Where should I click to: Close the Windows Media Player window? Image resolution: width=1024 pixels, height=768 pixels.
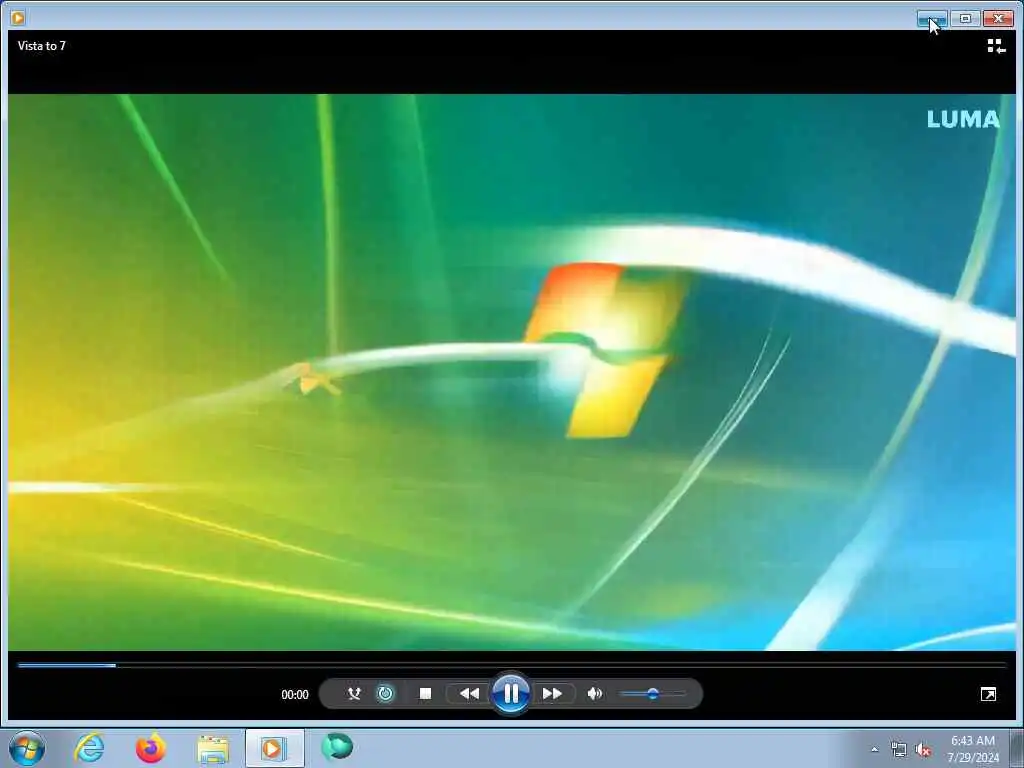tap(999, 19)
